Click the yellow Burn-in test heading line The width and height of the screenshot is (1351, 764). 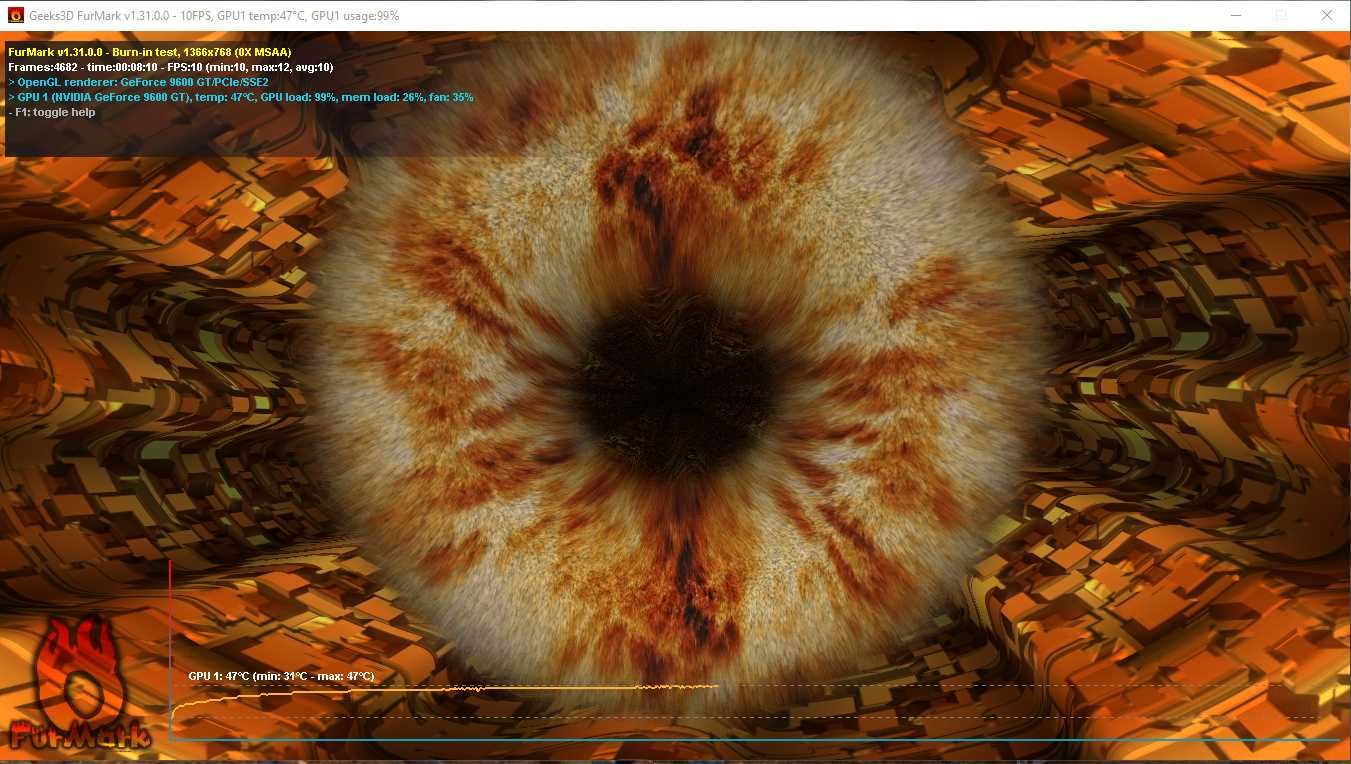pos(150,51)
